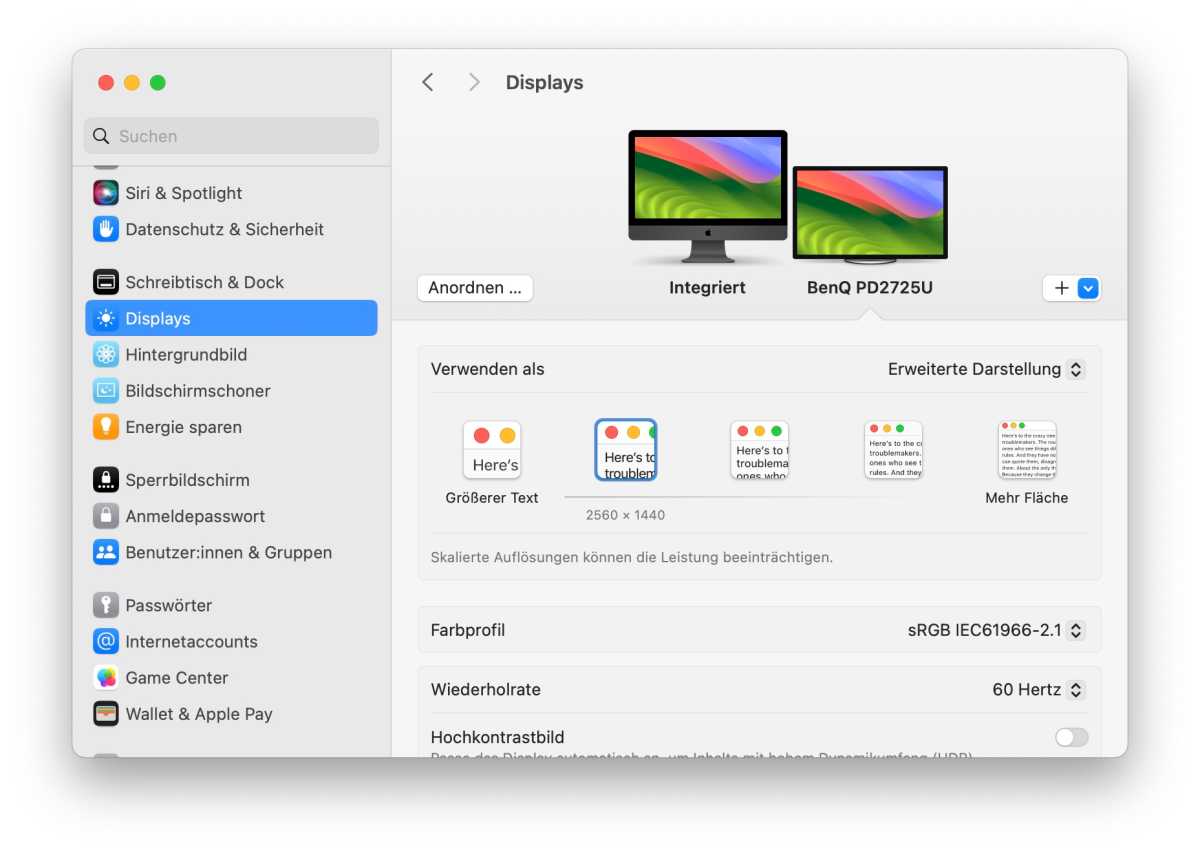Screen dimensions: 1200x853
Task: Open Wiederholrate 60 Hertz dropdown
Action: [x=1038, y=689]
